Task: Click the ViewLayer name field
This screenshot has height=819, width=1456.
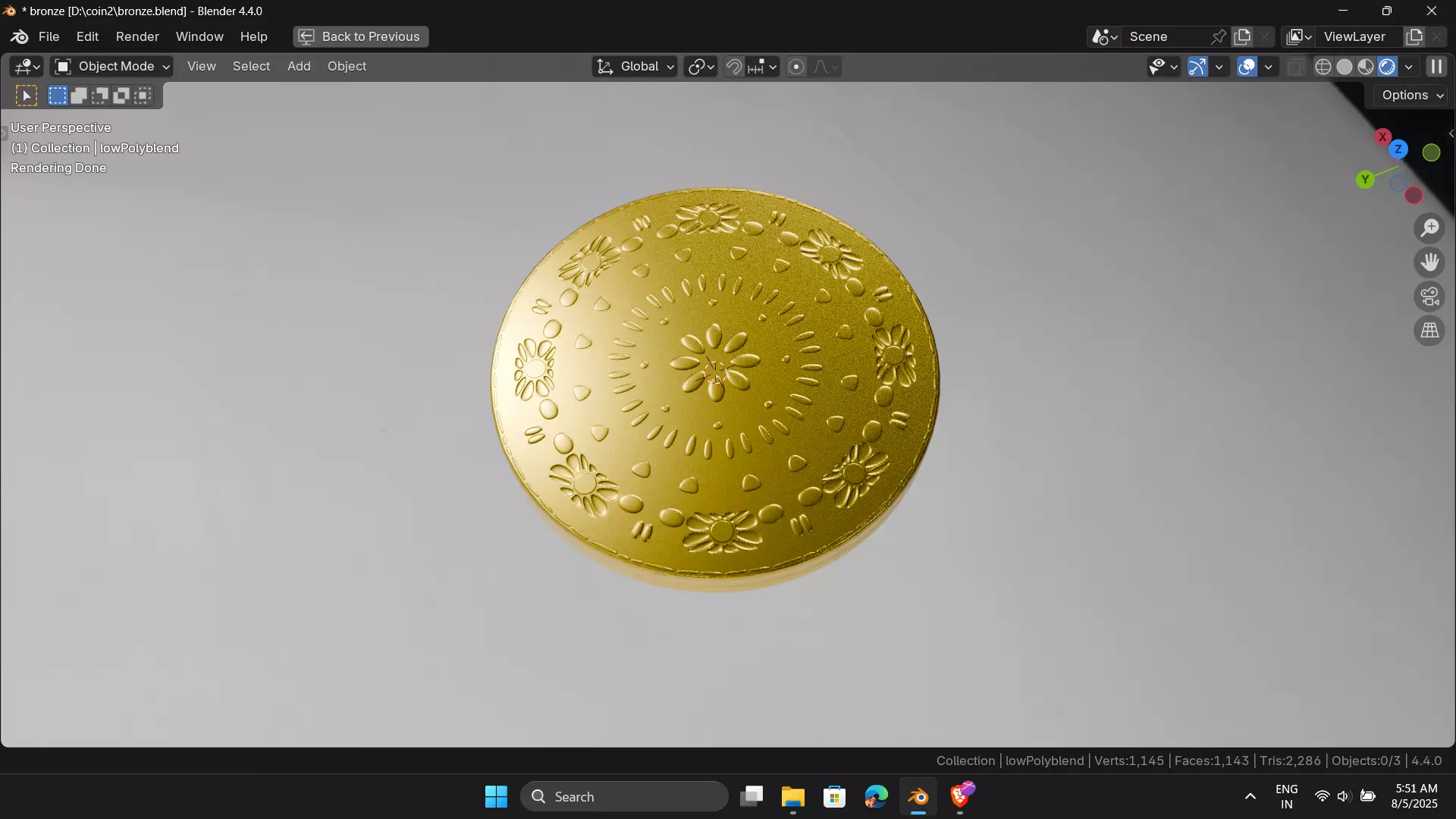Action: pyautogui.click(x=1360, y=36)
